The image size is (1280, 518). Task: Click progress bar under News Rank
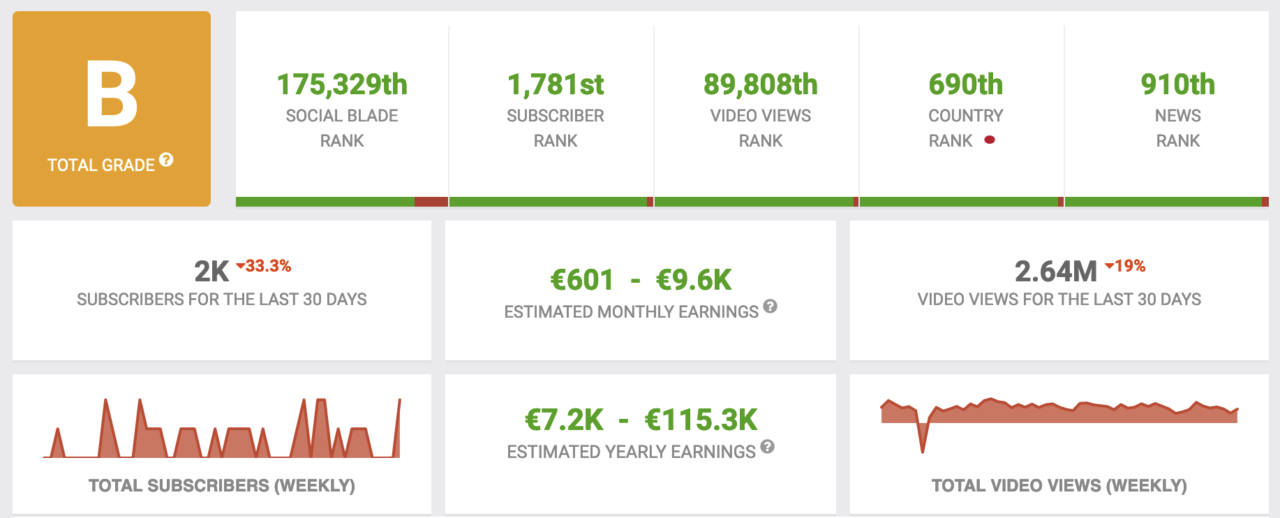1167,202
